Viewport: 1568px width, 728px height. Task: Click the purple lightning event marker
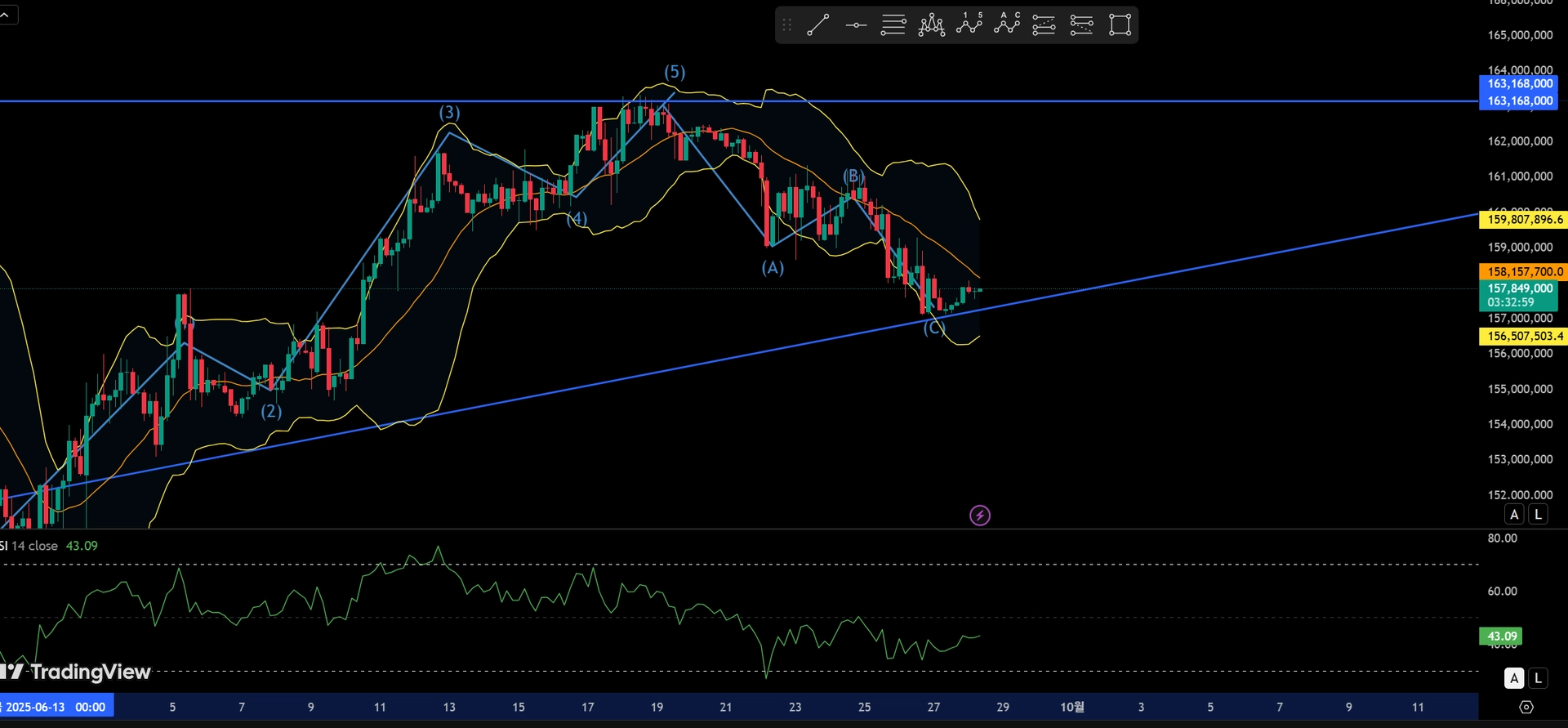click(x=980, y=516)
